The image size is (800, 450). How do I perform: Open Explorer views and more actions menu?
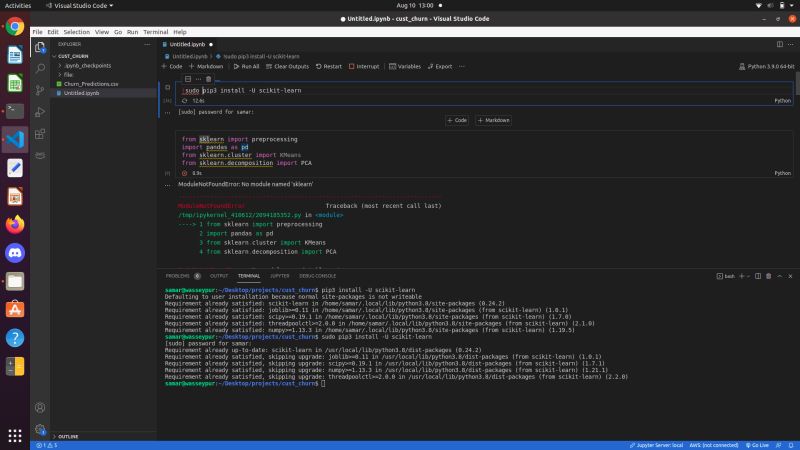click(x=147, y=44)
